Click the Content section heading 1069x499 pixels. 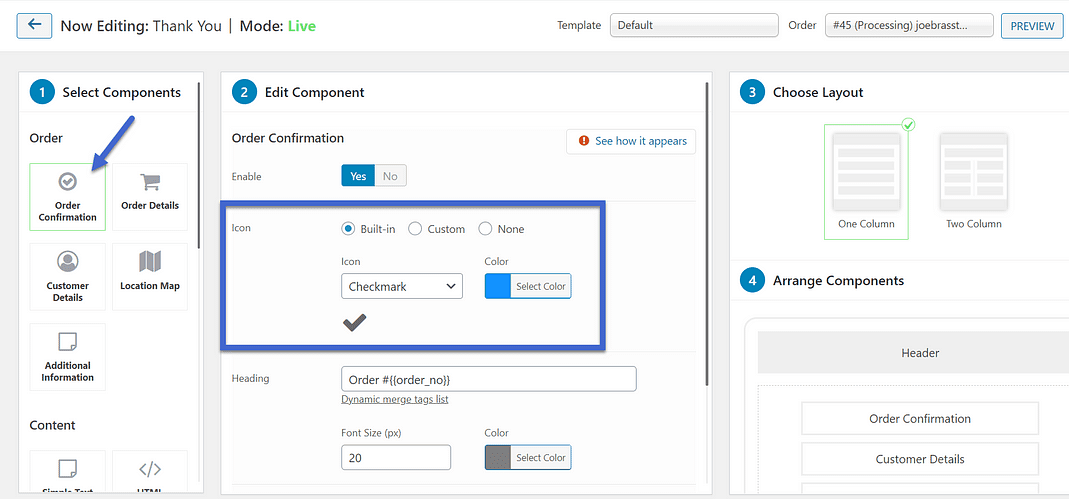tap(52, 425)
